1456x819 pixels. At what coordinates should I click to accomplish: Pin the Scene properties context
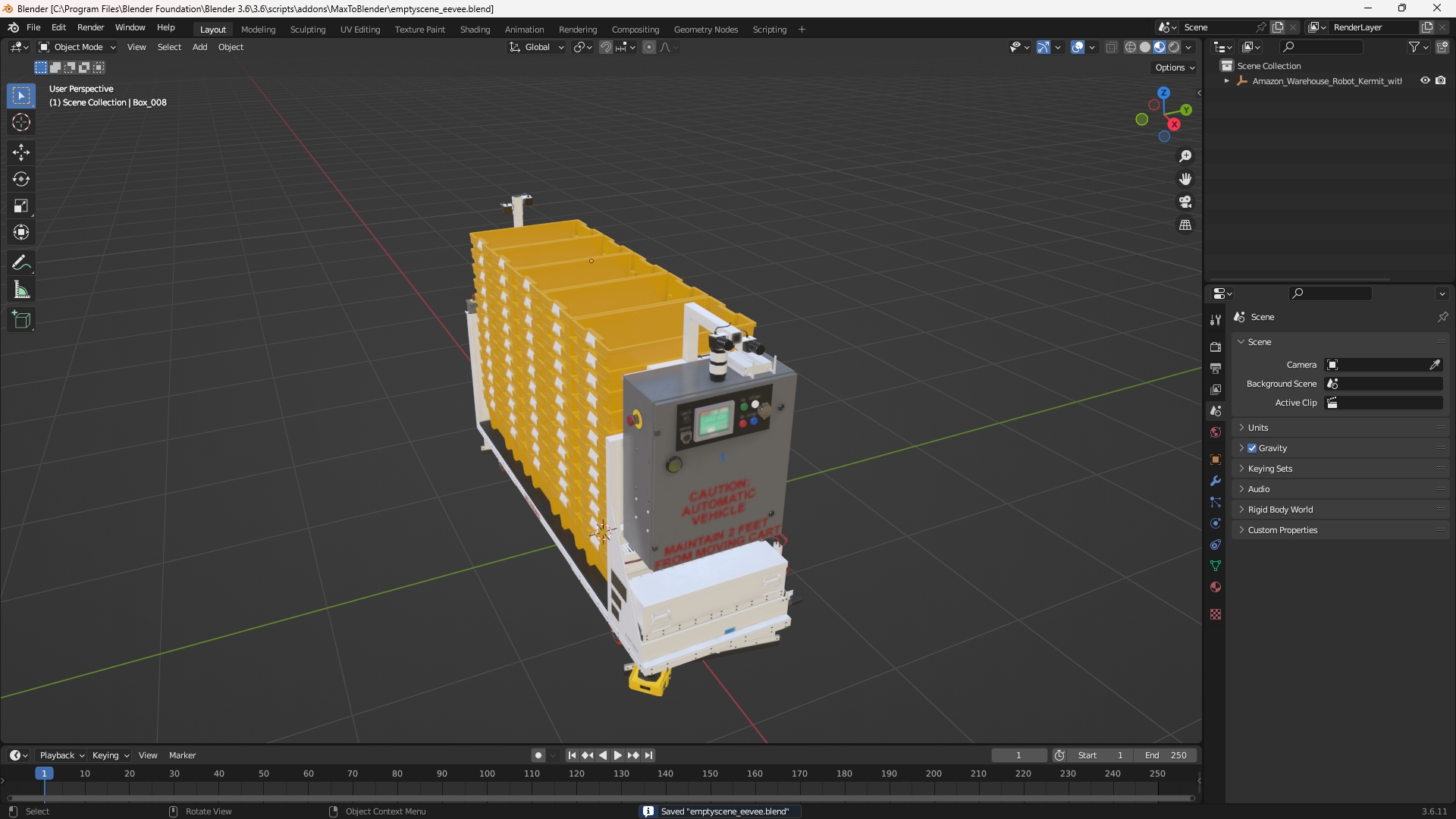(x=1442, y=317)
